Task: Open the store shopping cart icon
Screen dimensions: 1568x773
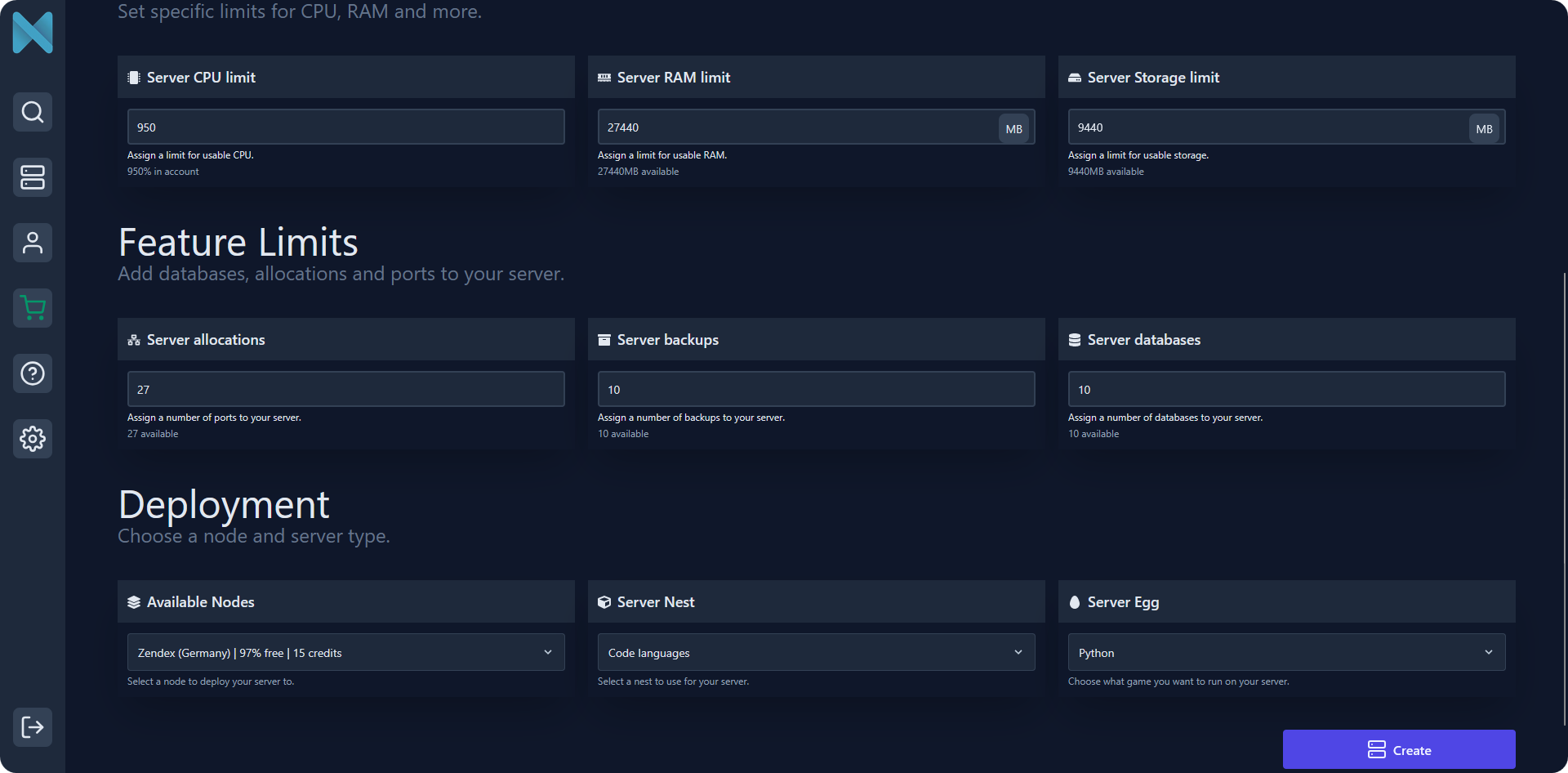Action: (x=33, y=308)
